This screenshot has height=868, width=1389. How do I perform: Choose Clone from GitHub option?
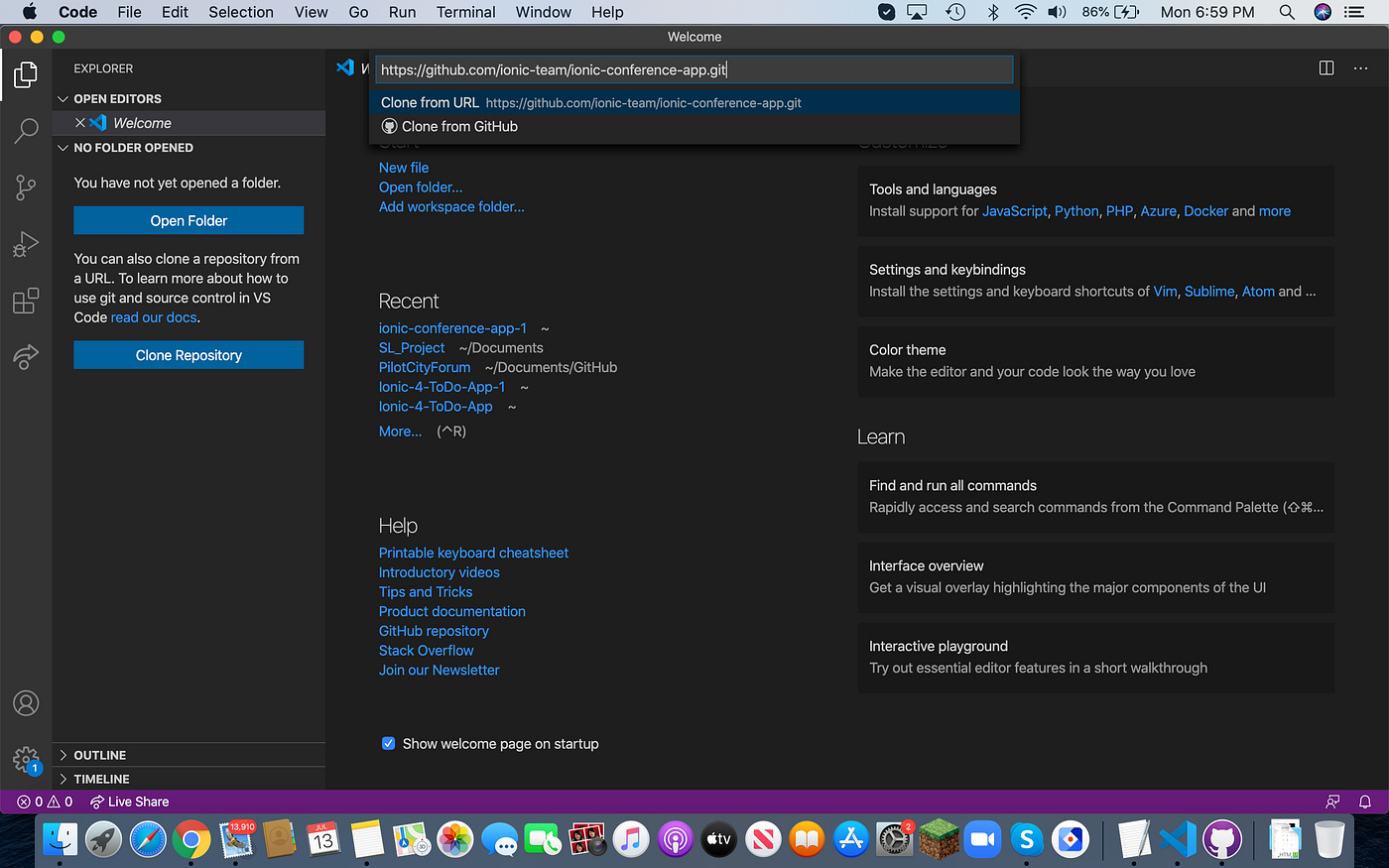pos(694,126)
